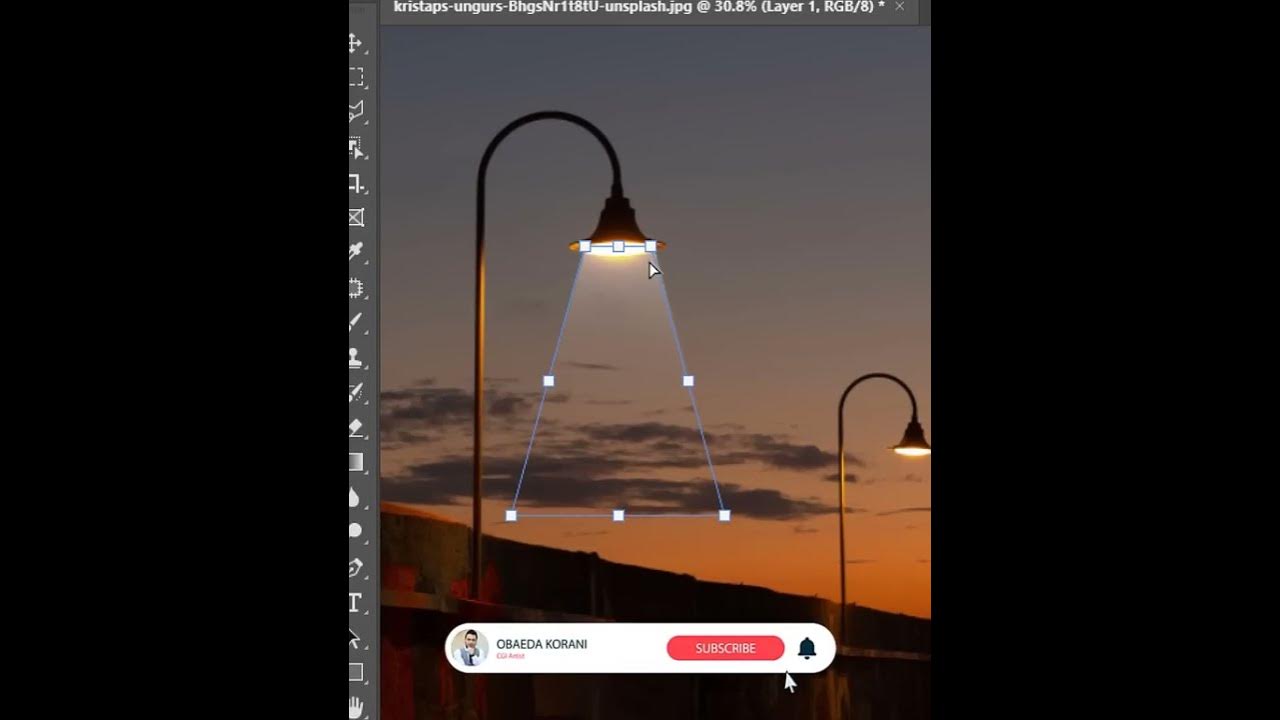Viewport: 1280px width, 720px height.
Task: Select the Rectangular Marquee tool
Action: click(x=355, y=76)
